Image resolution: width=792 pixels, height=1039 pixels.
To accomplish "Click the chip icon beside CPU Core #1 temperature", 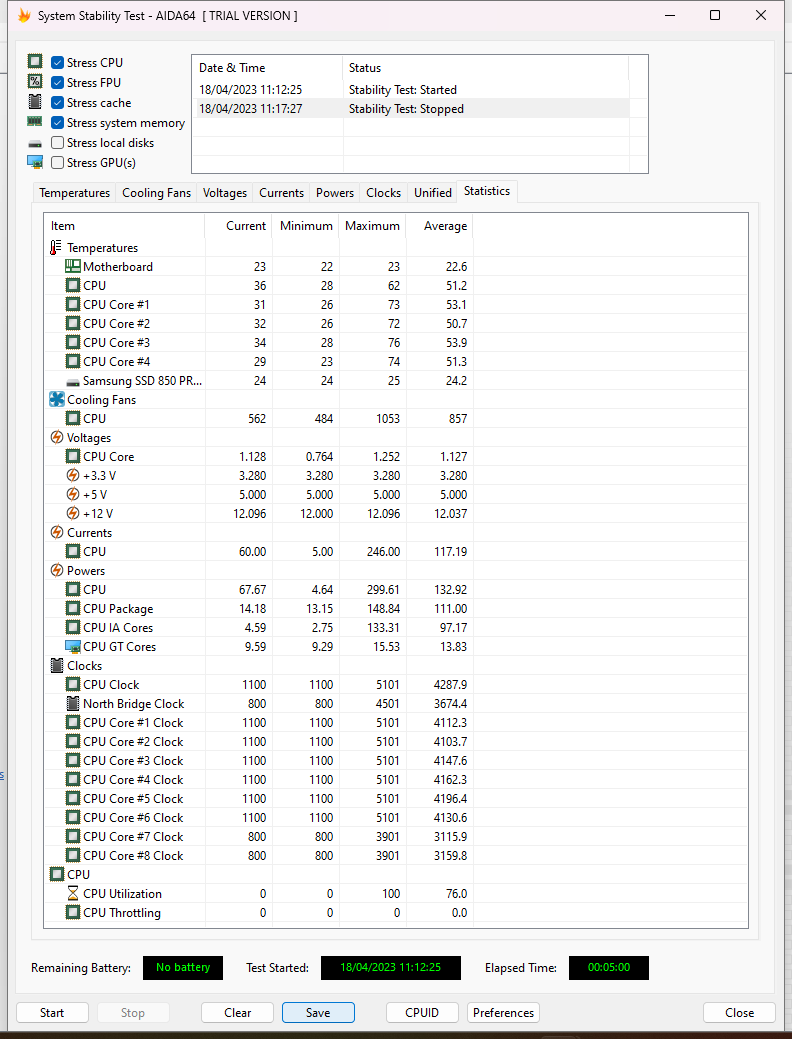I will point(73,305).
